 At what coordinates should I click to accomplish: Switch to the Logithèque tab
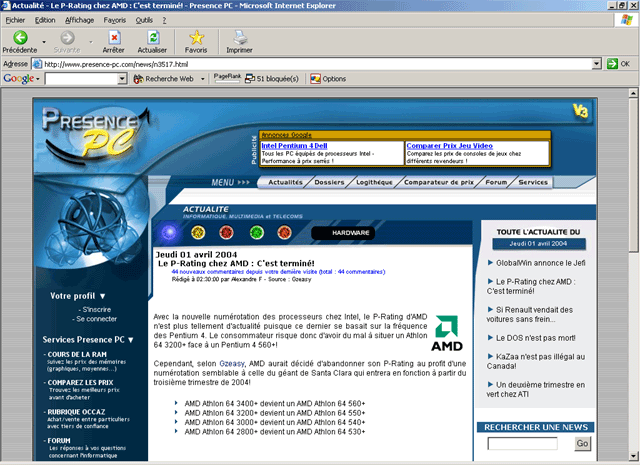(x=374, y=182)
